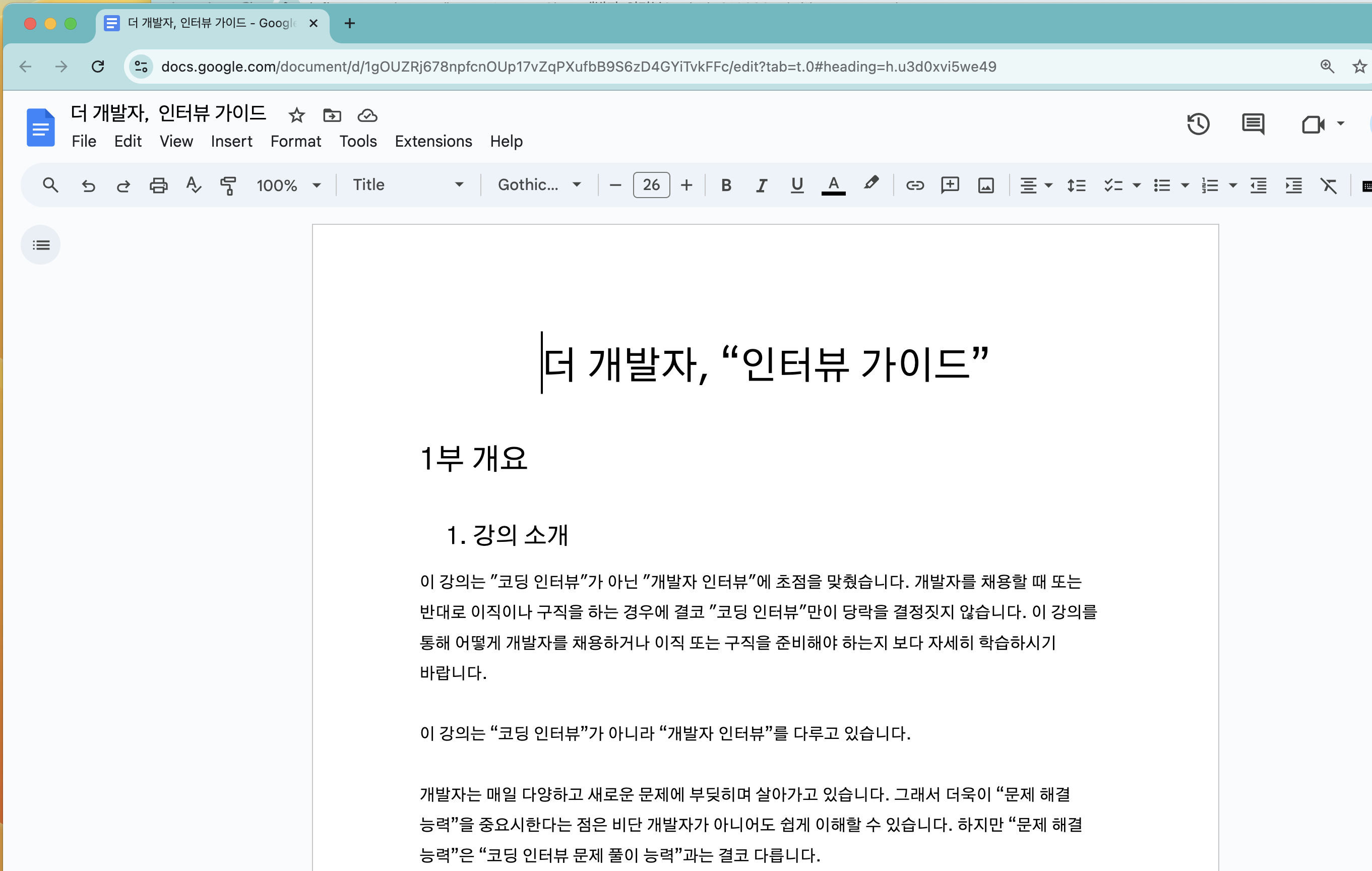Open the Insert menu

(x=231, y=141)
